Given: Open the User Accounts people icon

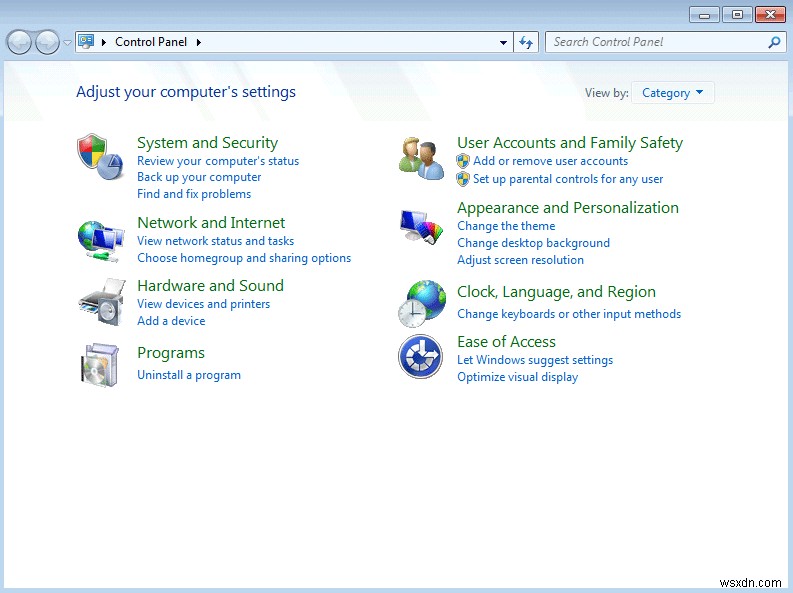Looking at the screenshot, I should click(421, 159).
